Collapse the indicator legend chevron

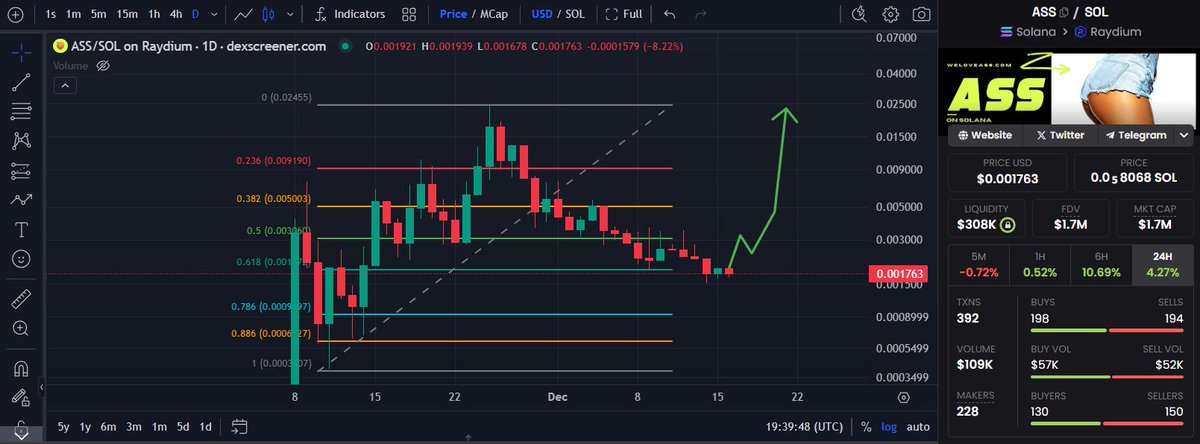coord(65,86)
